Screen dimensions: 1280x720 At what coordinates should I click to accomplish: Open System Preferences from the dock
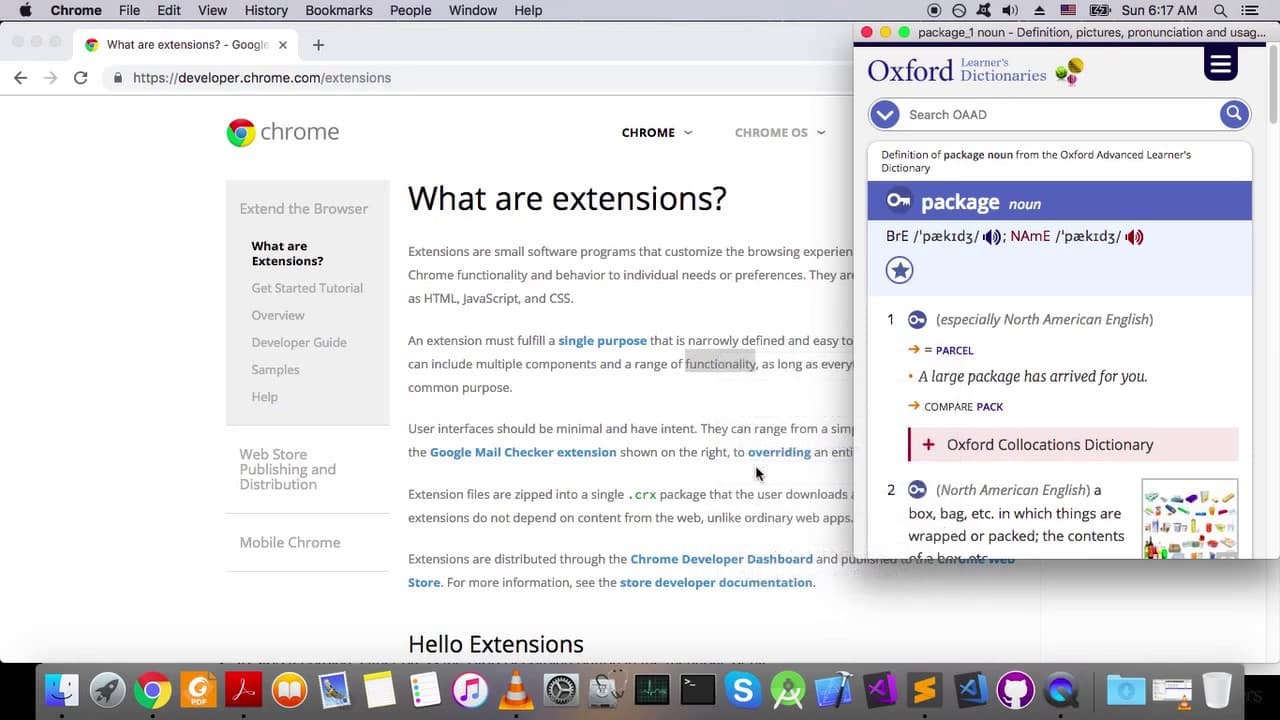pyautogui.click(x=561, y=691)
